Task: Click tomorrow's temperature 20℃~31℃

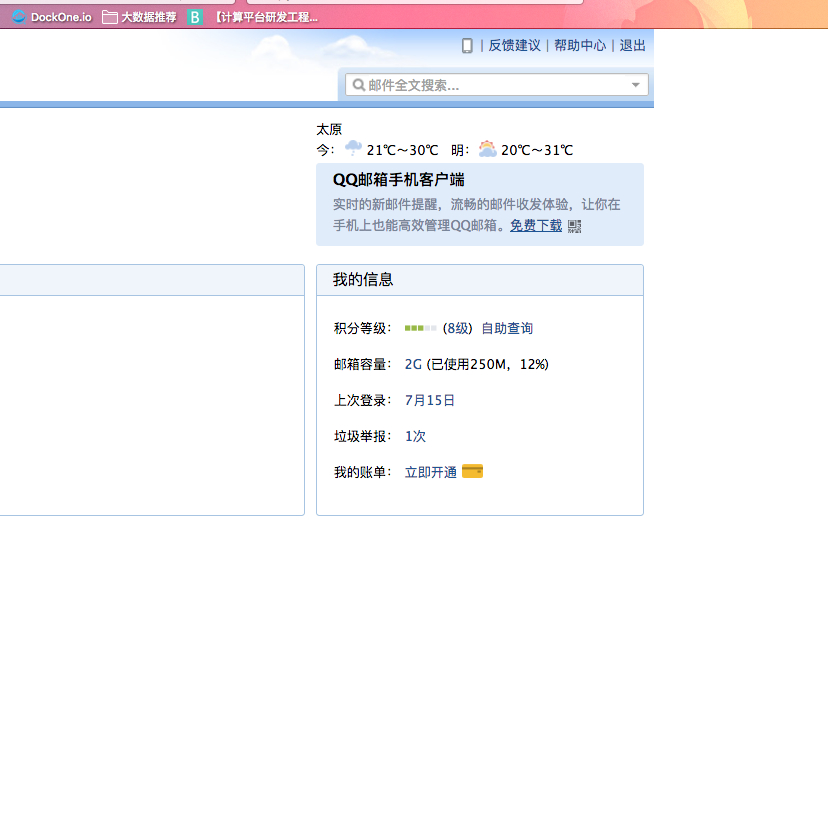Action: pyautogui.click(x=537, y=150)
